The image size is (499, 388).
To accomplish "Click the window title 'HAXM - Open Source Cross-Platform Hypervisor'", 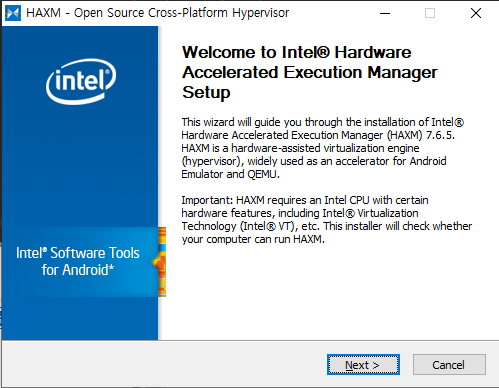I will 158,13.
